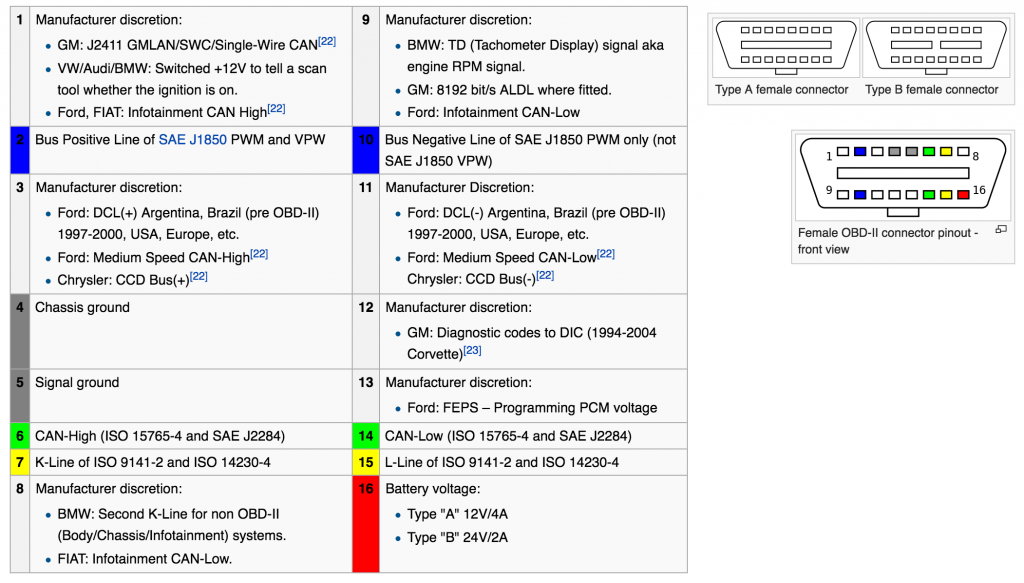Viewport: 1024px width, 583px height.
Task: Open reference 22 after Medium Speed CAN-Low
Action: coord(605,254)
